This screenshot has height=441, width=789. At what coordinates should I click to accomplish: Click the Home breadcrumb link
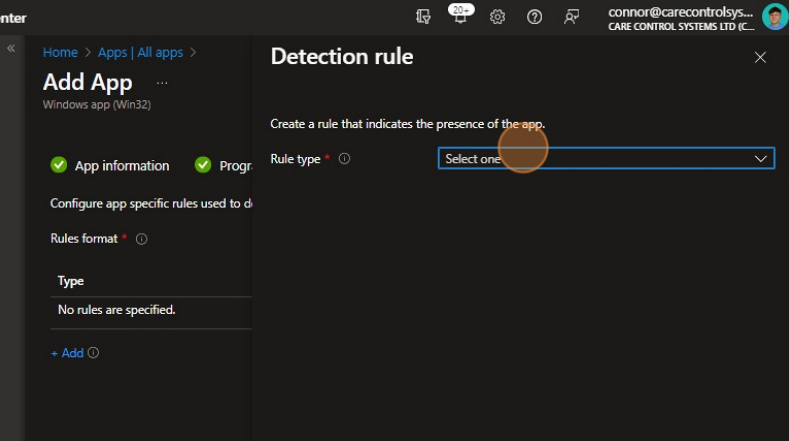[x=60, y=52]
